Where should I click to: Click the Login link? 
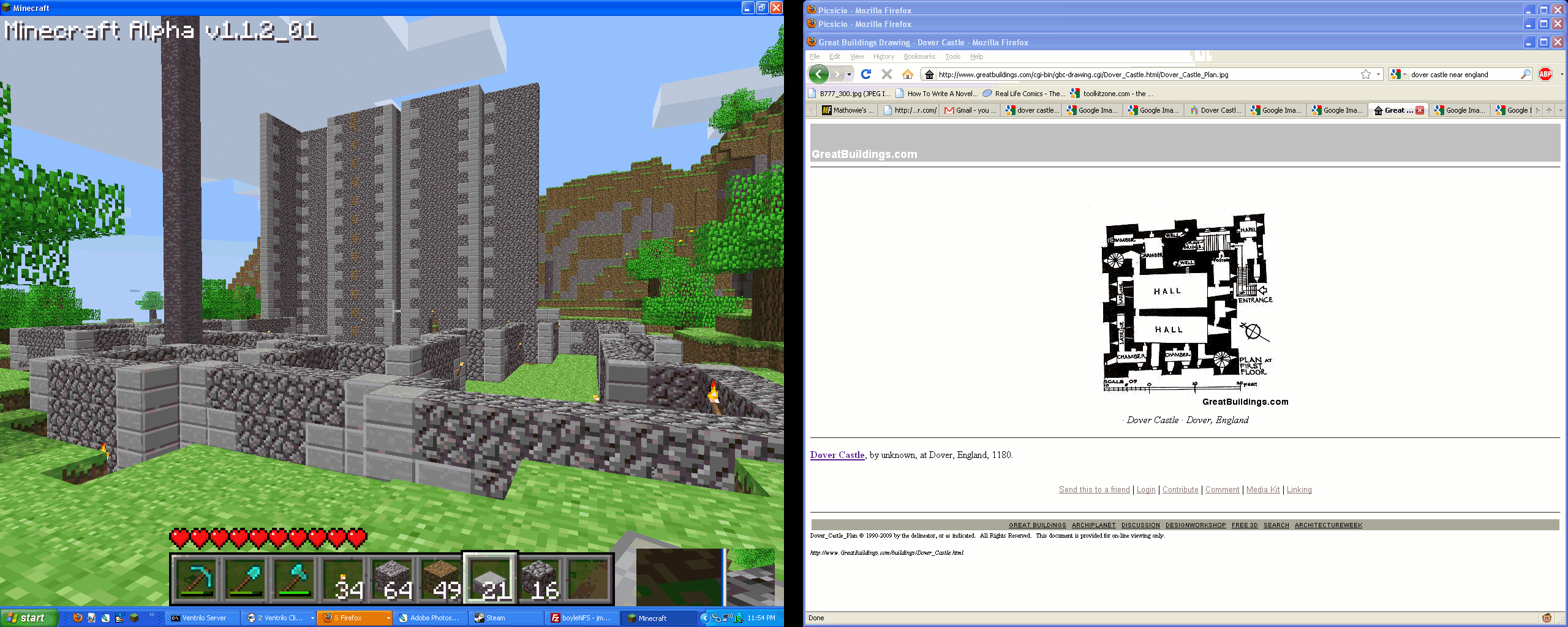pyautogui.click(x=1146, y=490)
